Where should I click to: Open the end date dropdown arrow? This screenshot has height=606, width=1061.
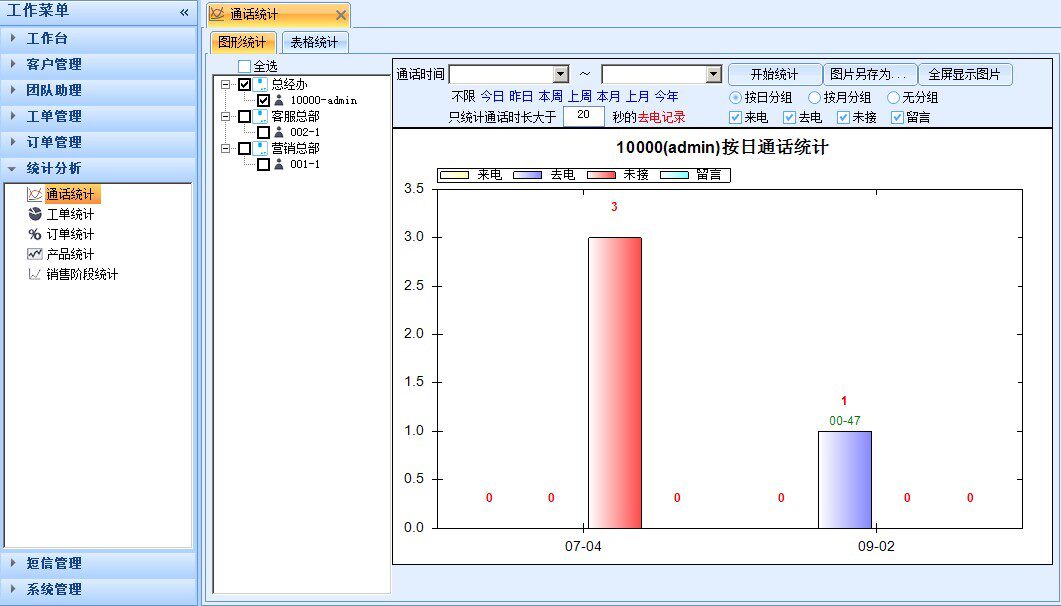pyautogui.click(x=713, y=75)
